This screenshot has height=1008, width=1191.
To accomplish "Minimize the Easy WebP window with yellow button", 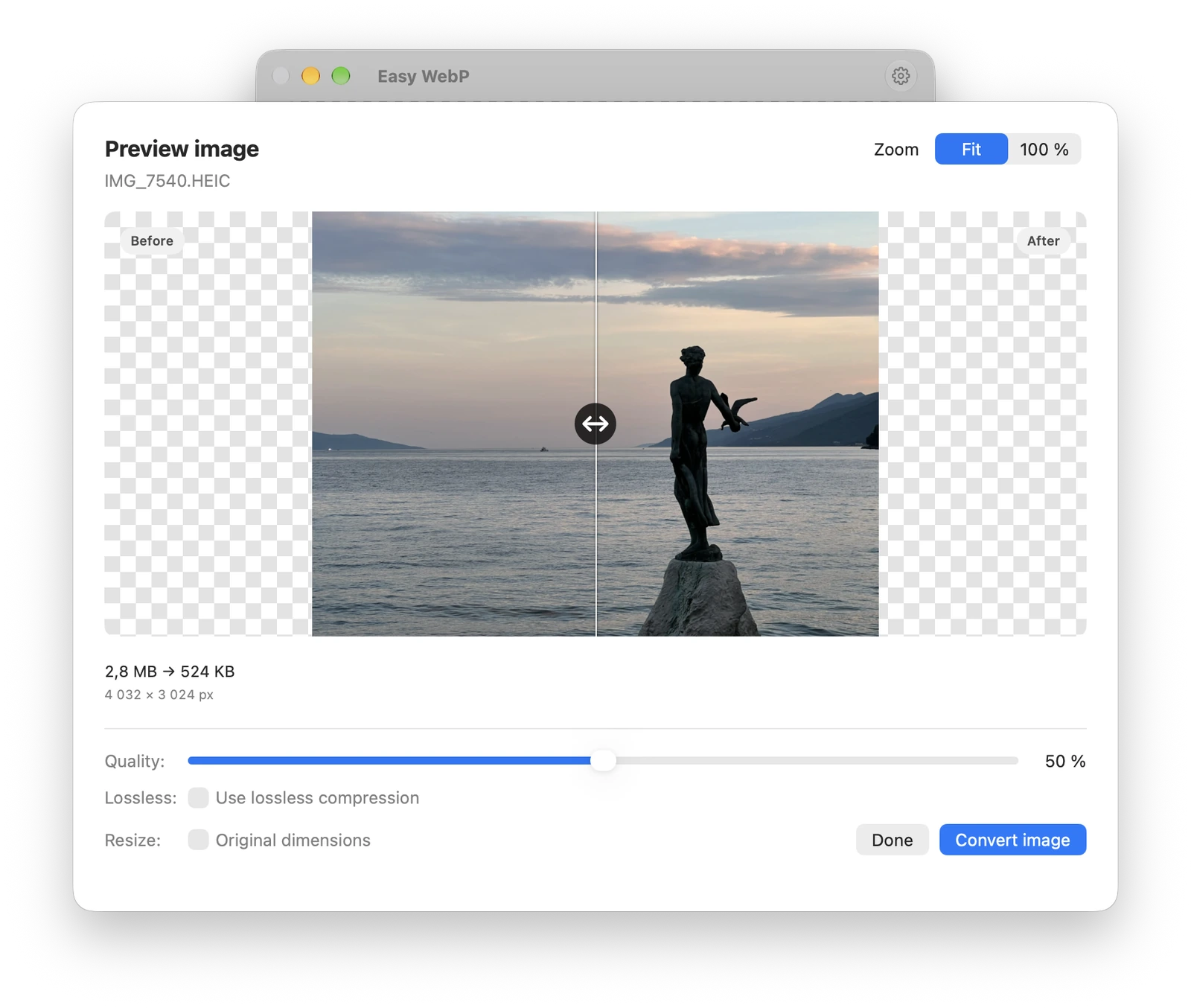I will click(x=310, y=76).
